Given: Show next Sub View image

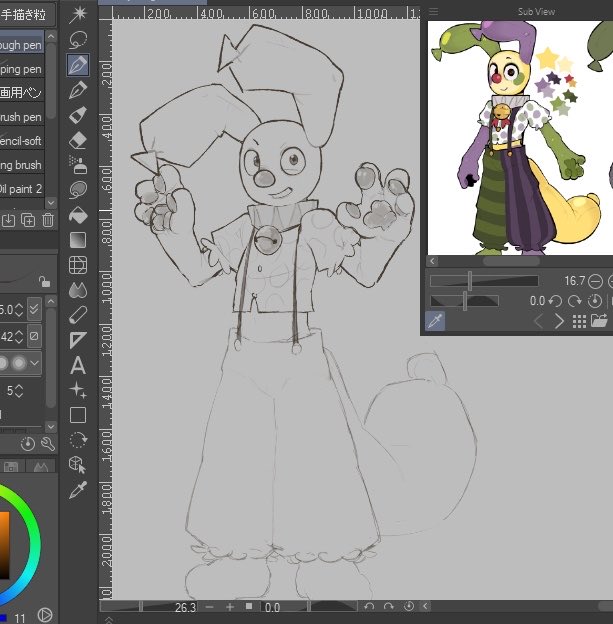Looking at the screenshot, I should (x=559, y=321).
